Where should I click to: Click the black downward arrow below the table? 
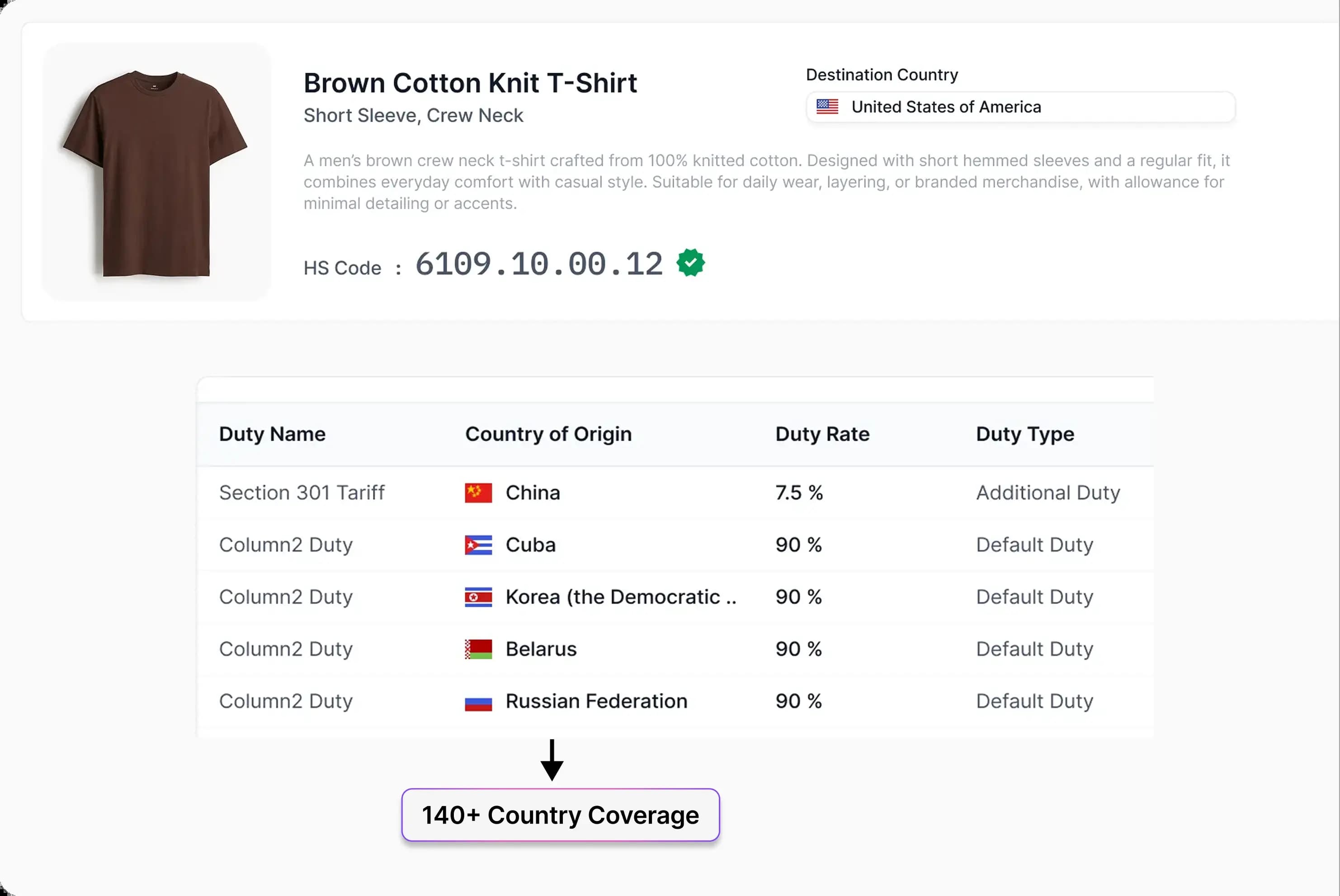click(552, 760)
